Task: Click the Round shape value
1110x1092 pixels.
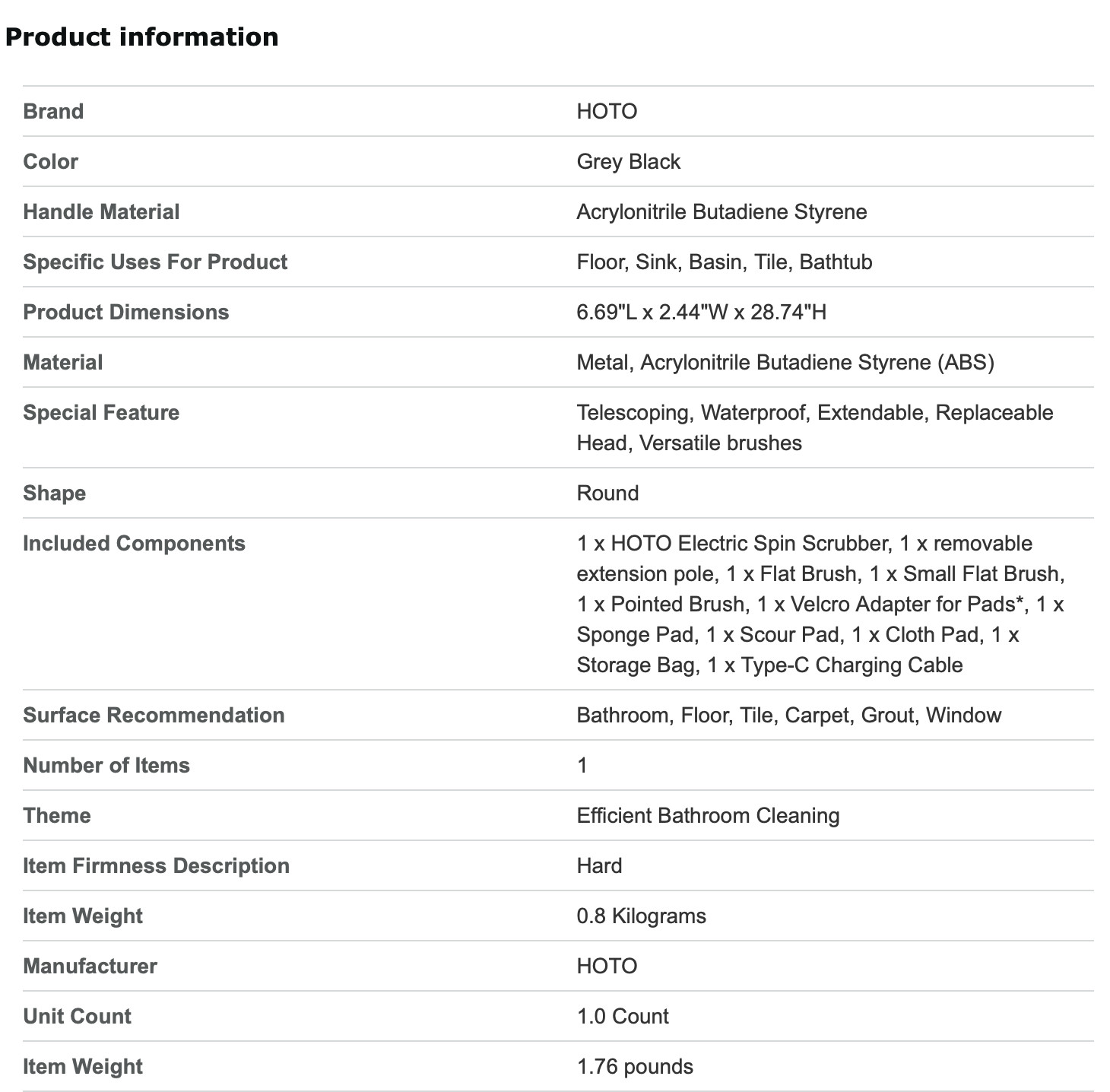Action: click(x=607, y=493)
